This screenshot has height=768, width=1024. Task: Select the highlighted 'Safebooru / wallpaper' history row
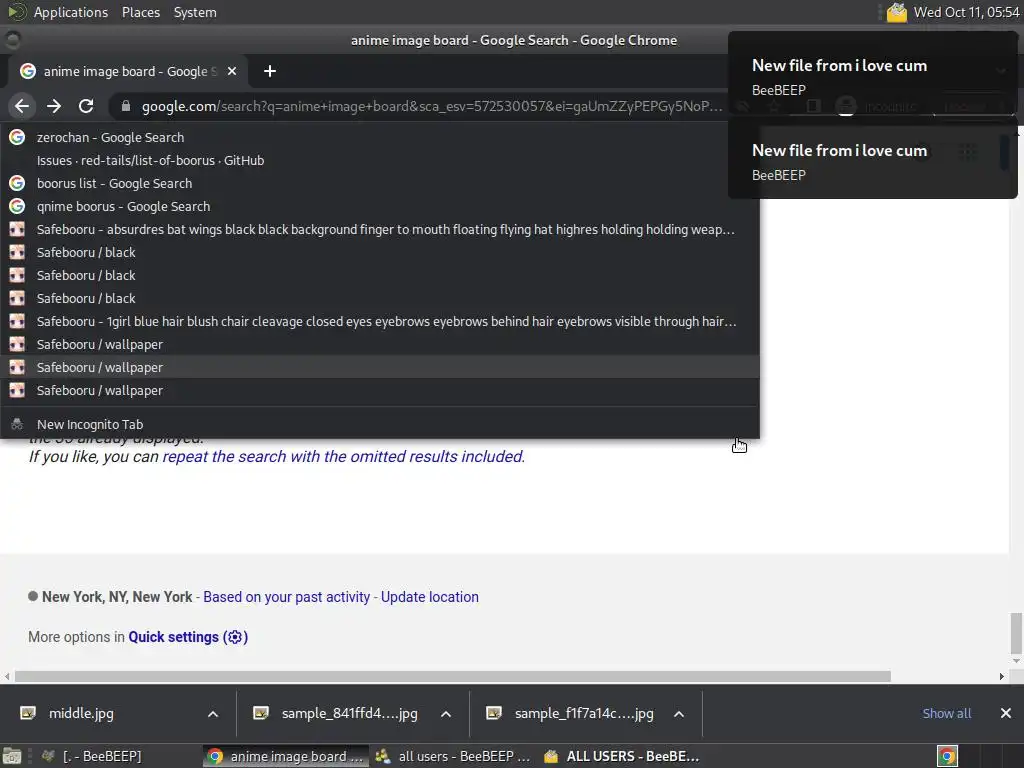(379, 367)
